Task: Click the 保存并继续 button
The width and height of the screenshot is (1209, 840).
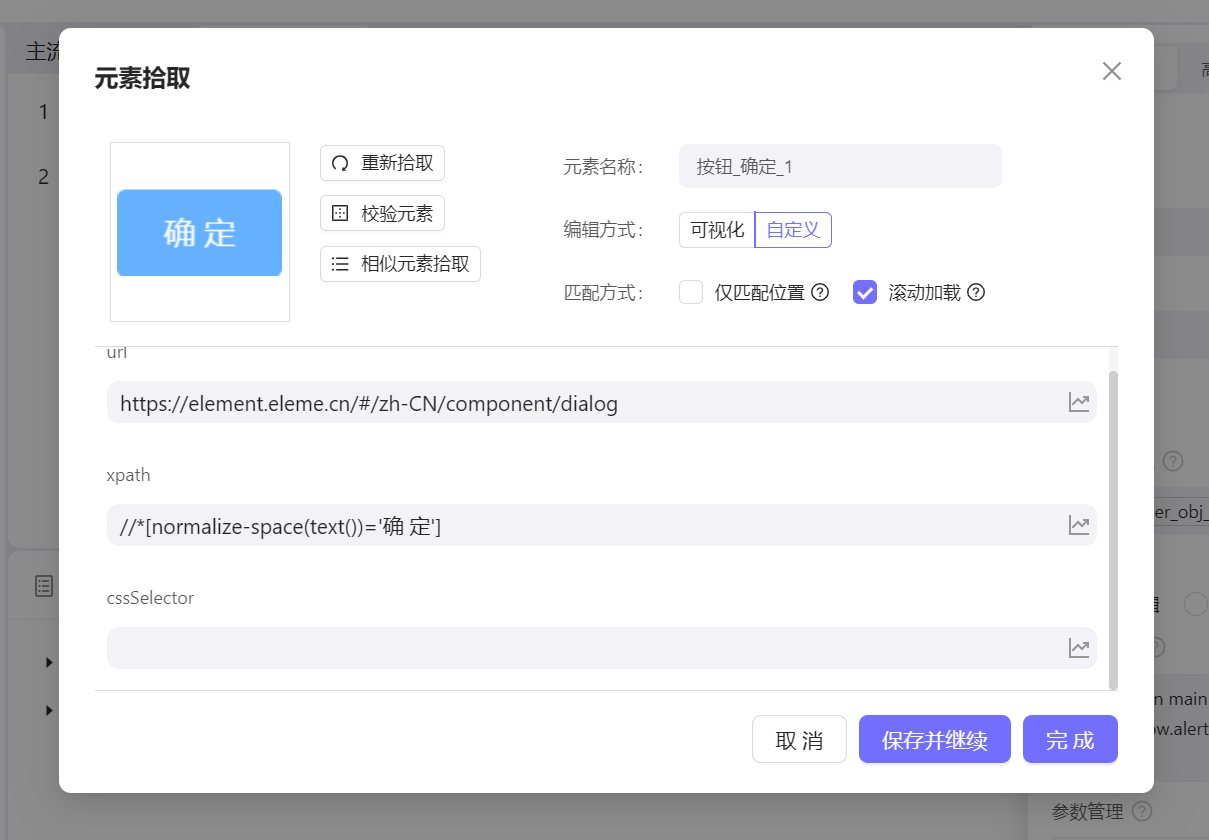Action: tap(934, 739)
